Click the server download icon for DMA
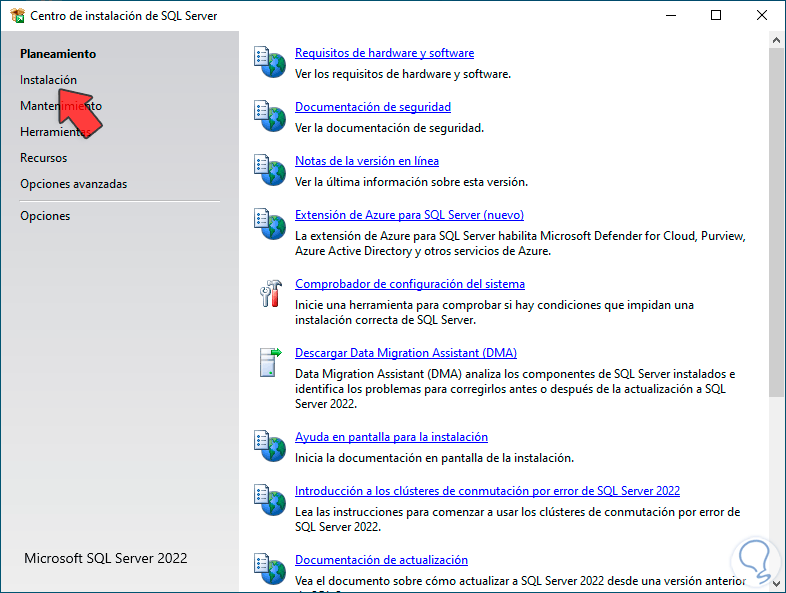The width and height of the screenshot is (786, 593). pyautogui.click(x=271, y=362)
